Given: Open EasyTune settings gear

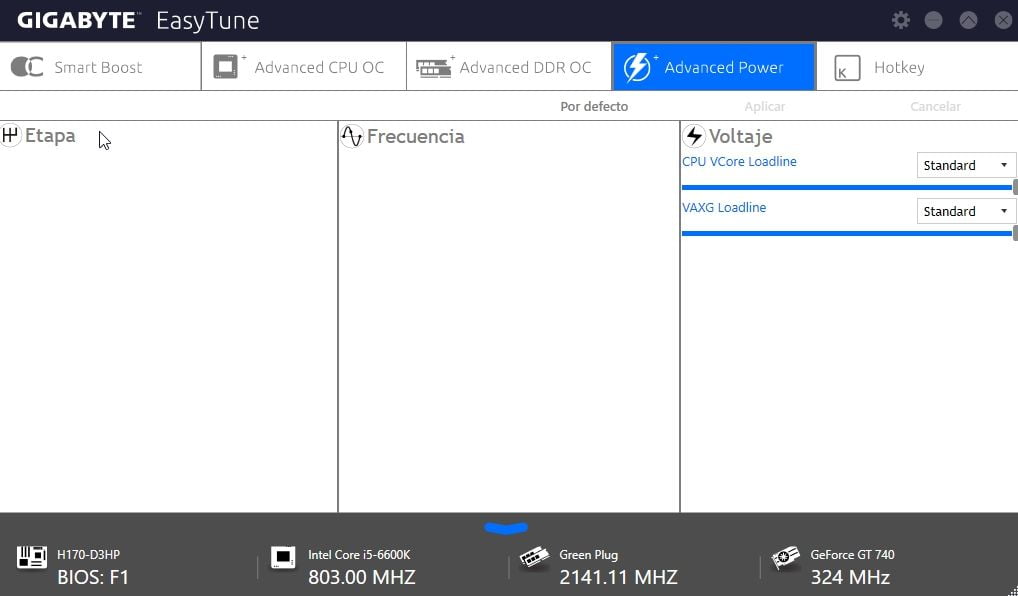Looking at the screenshot, I should click(x=900, y=20).
